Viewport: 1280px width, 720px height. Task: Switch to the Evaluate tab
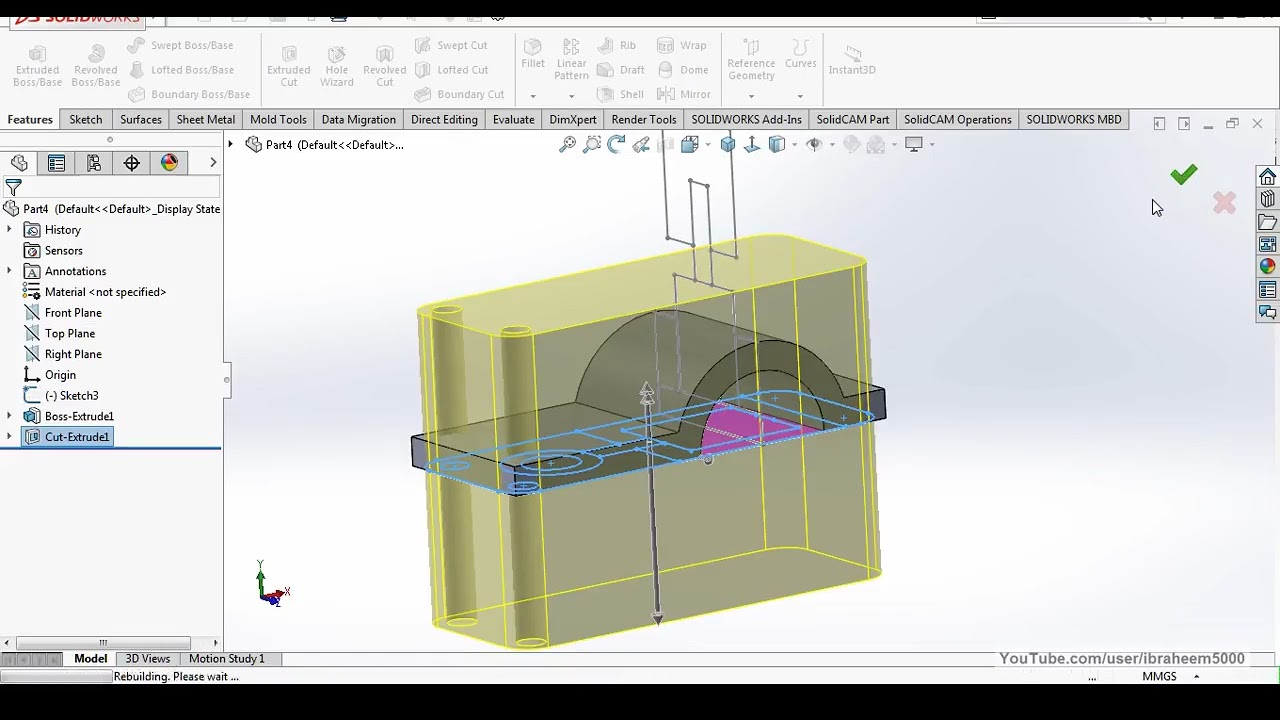pos(513,120)
